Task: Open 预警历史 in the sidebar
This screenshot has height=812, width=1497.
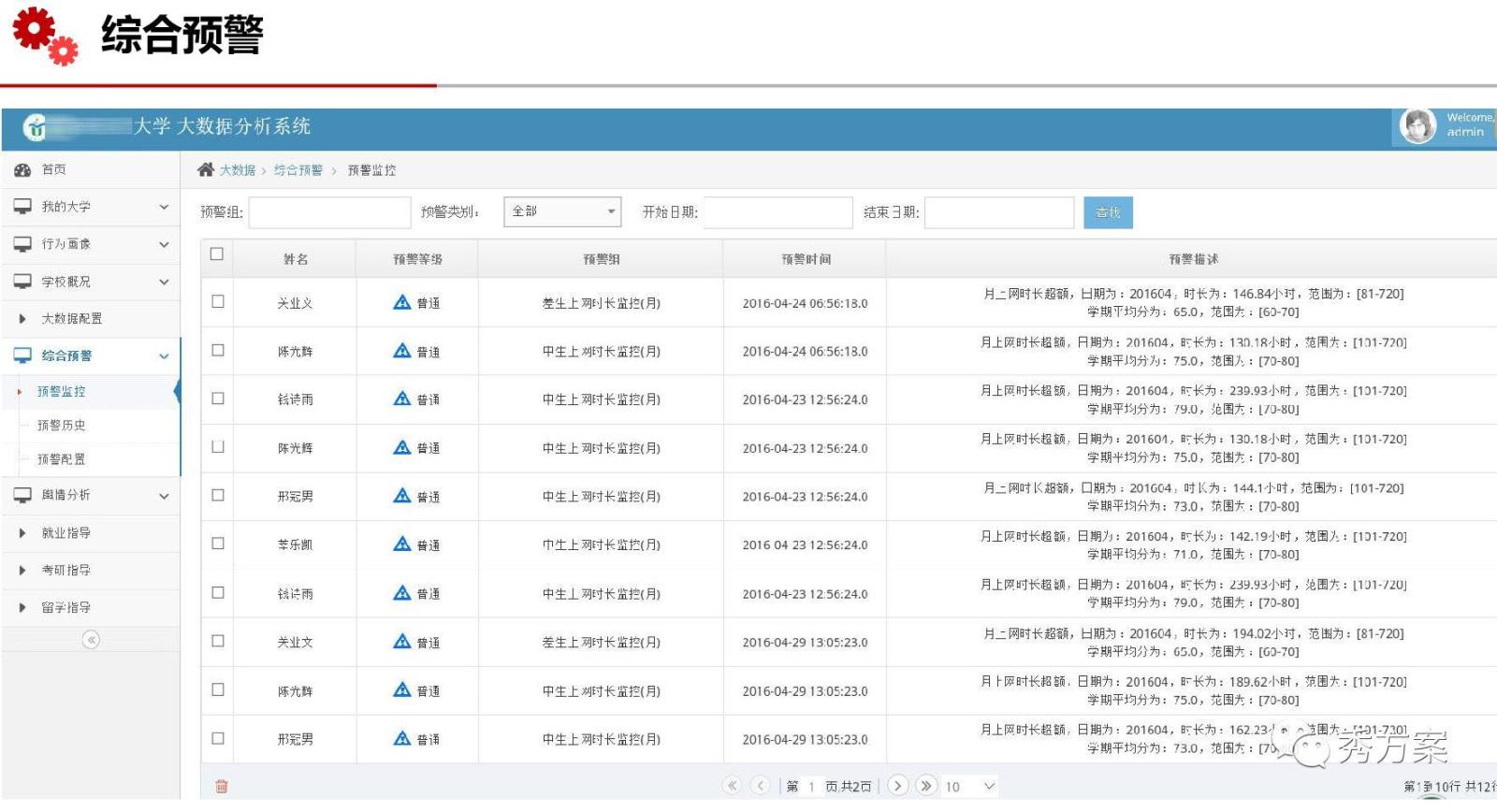Action: 62,426
